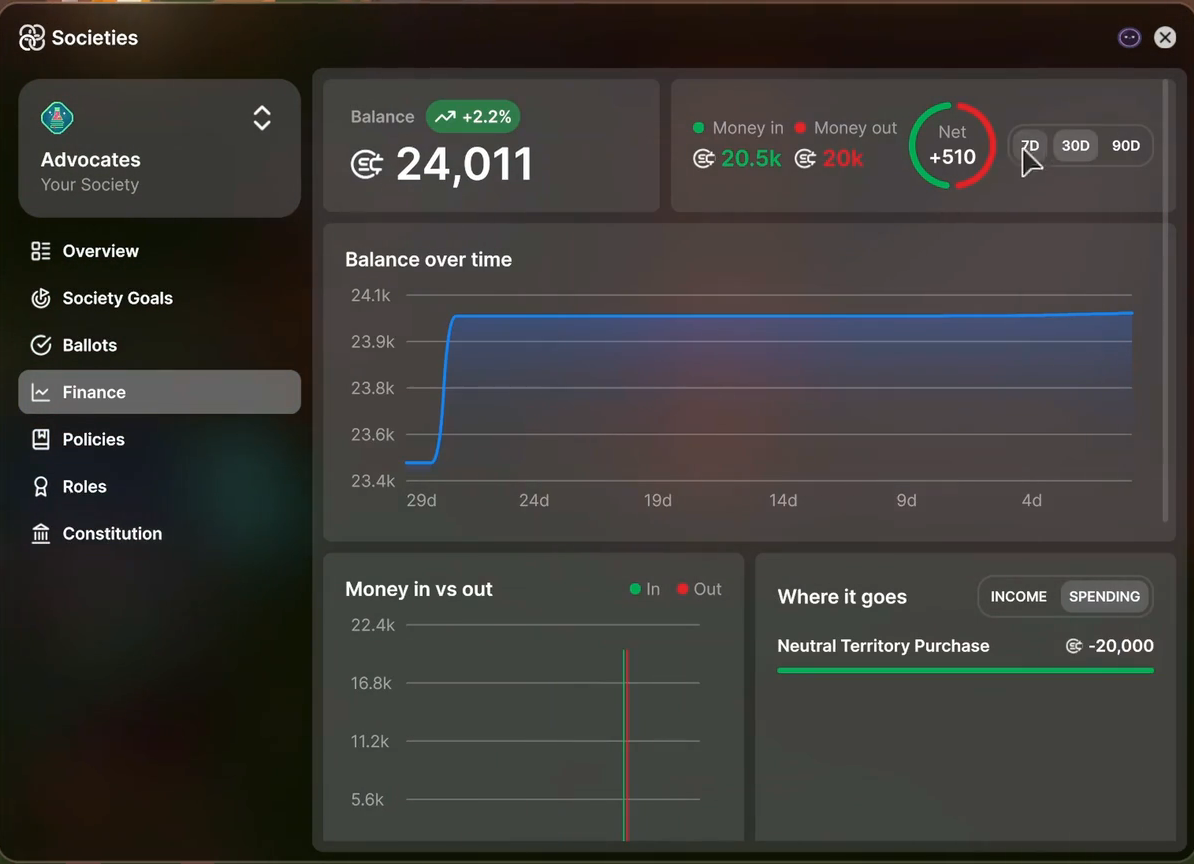Open the Finance section in the sidebar
This screenshot has height=864, width=1194.
159,392
